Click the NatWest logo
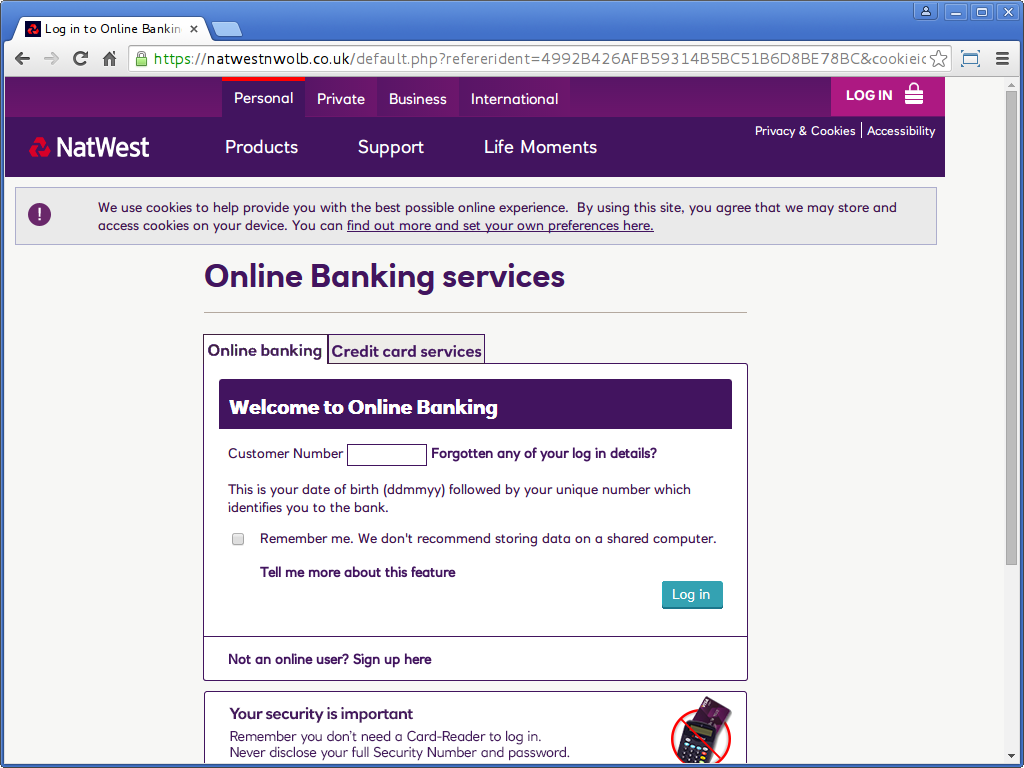Image resolution: width=1024 pixels, height=768 pixels. 89,147
